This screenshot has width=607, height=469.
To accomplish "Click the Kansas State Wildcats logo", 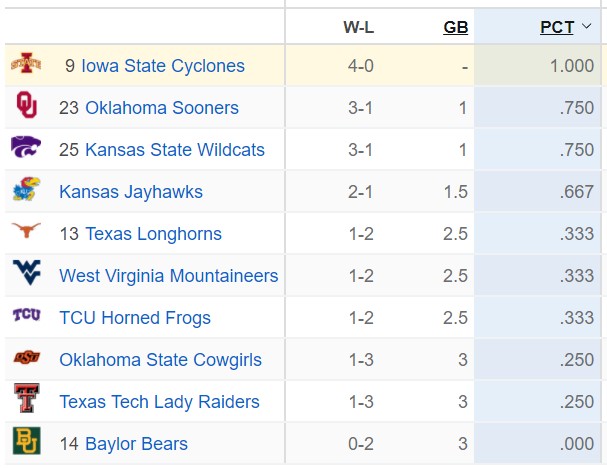I will tap(26, 147).
